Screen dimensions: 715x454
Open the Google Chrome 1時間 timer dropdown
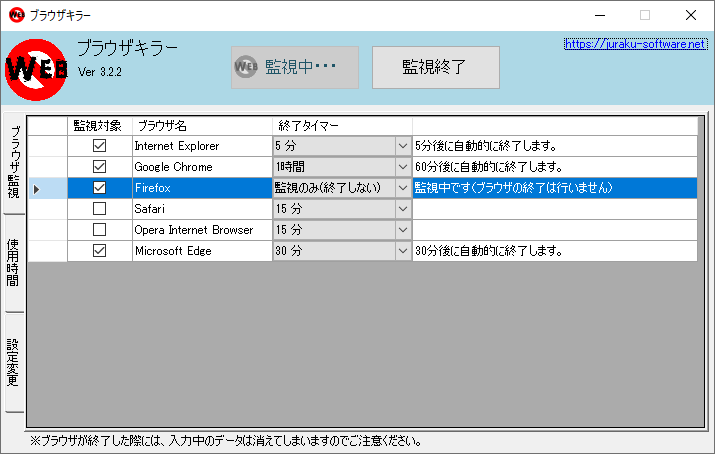pyautogui.click(x=403, y=167)
